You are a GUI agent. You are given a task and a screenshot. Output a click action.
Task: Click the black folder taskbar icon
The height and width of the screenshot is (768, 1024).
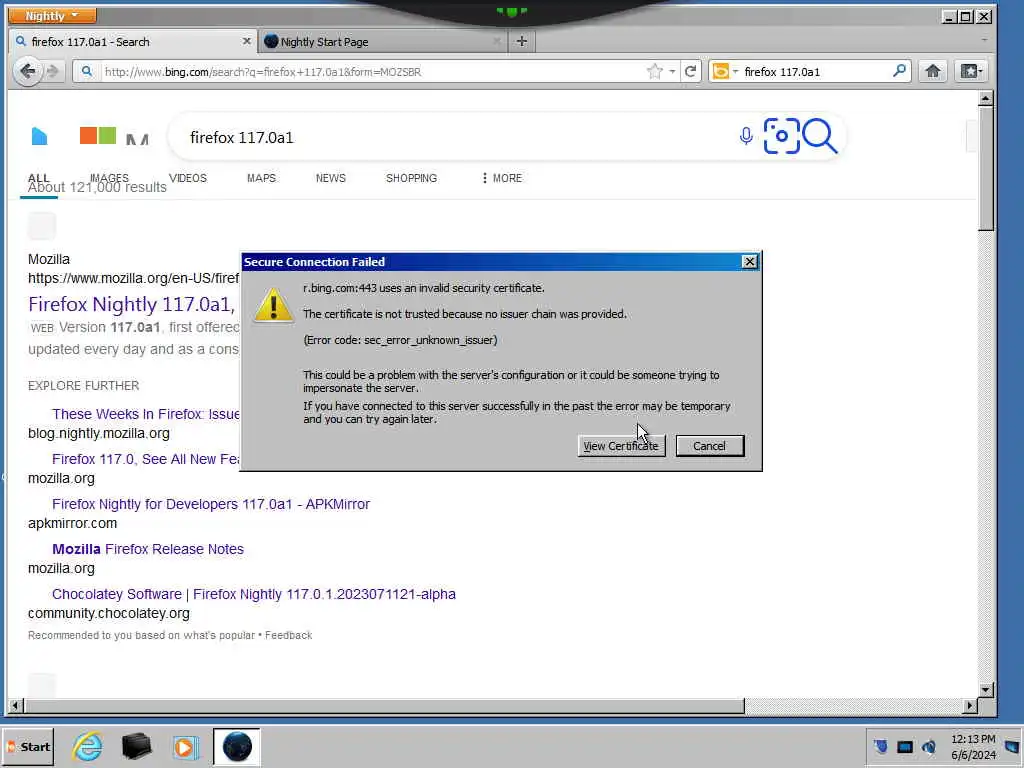[136, 746]
